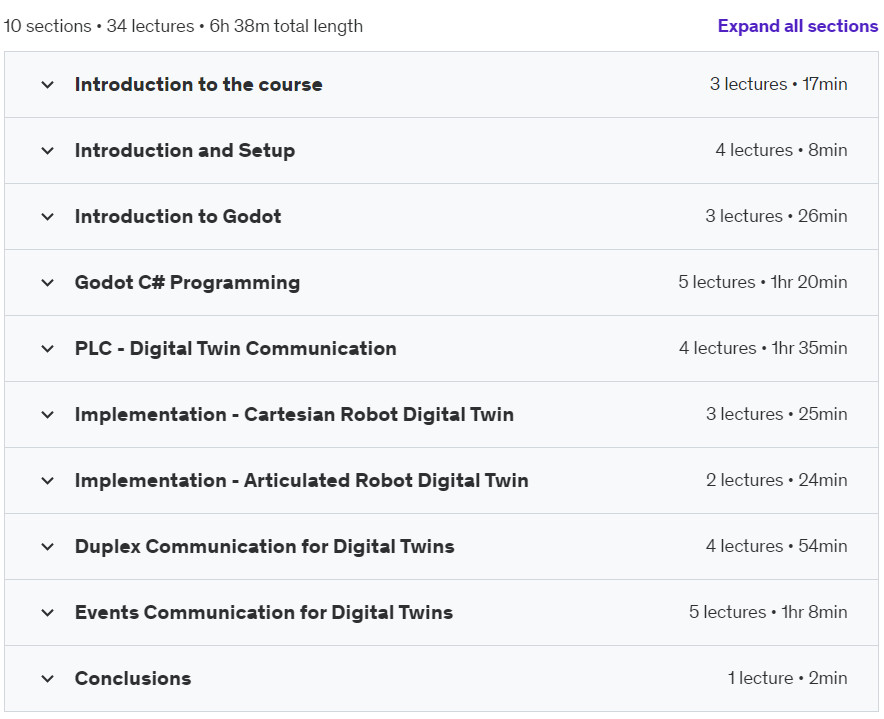Open the Godot C# Programming section title
The width and height of the screenshot is (884, 719).
[187, 283]
